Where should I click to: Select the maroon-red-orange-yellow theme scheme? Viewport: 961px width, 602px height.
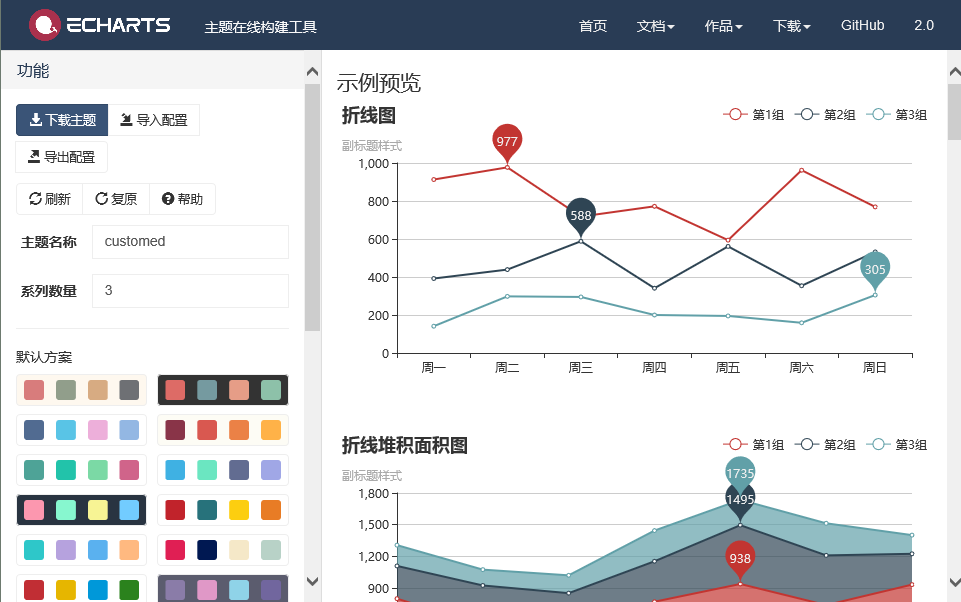click(223, 430)
